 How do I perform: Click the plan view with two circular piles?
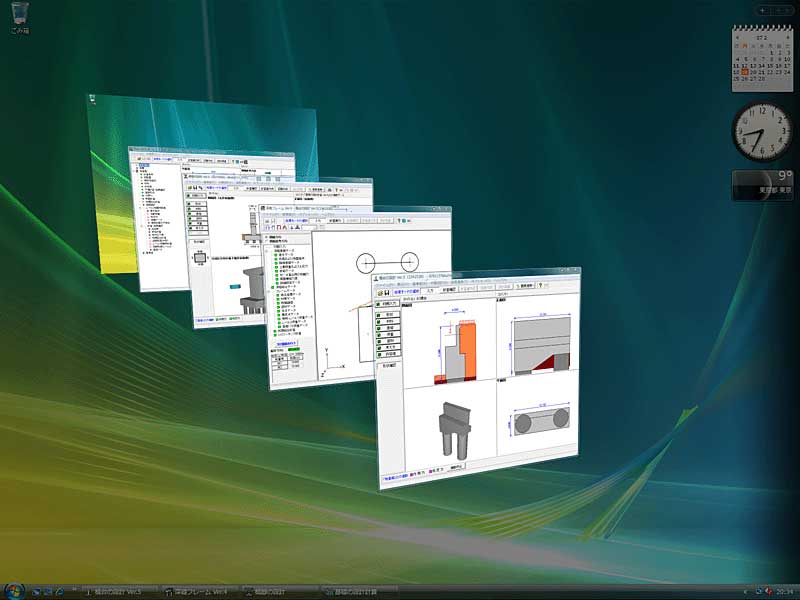coord(541,419)
